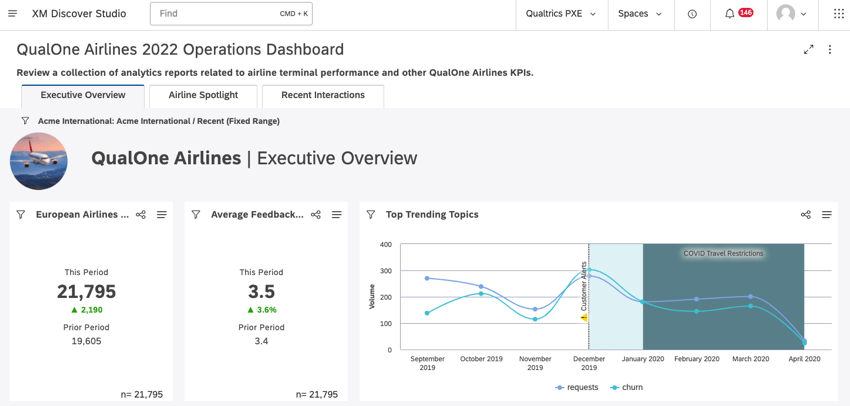This screenshot has height=406, width=850.
Task: Open the dashboard options kebab menu
Action: [x=830, y=50]
